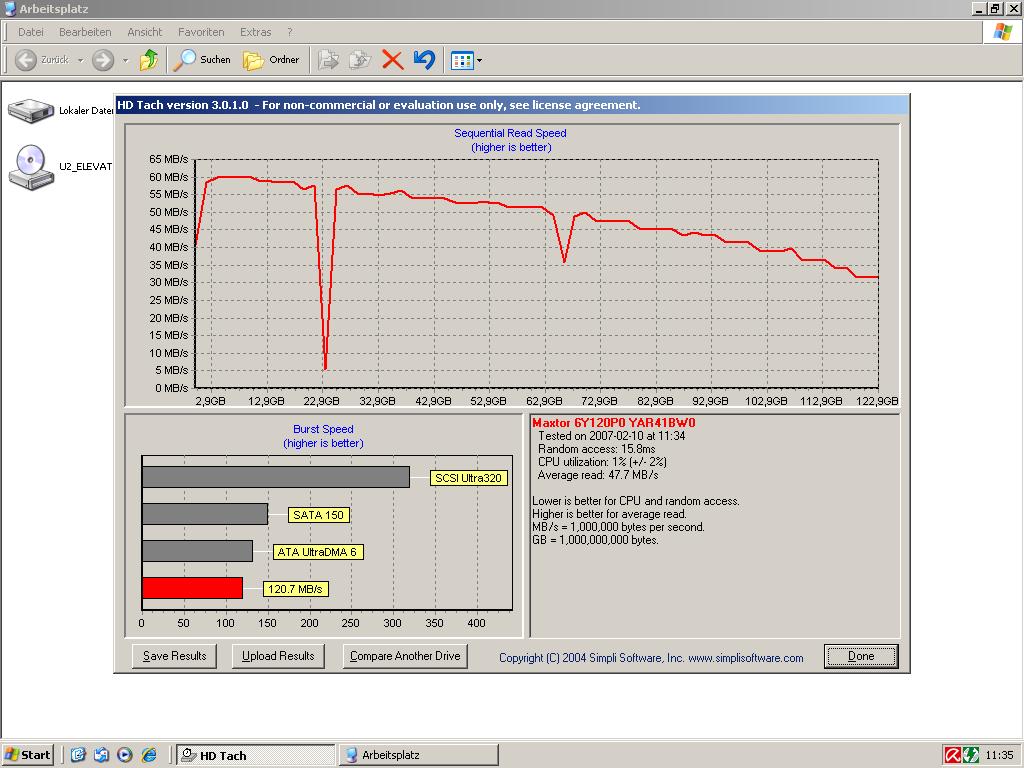
Task: Select the Lokaler Datenträger drive icon
Action: [x=31, y=110]
